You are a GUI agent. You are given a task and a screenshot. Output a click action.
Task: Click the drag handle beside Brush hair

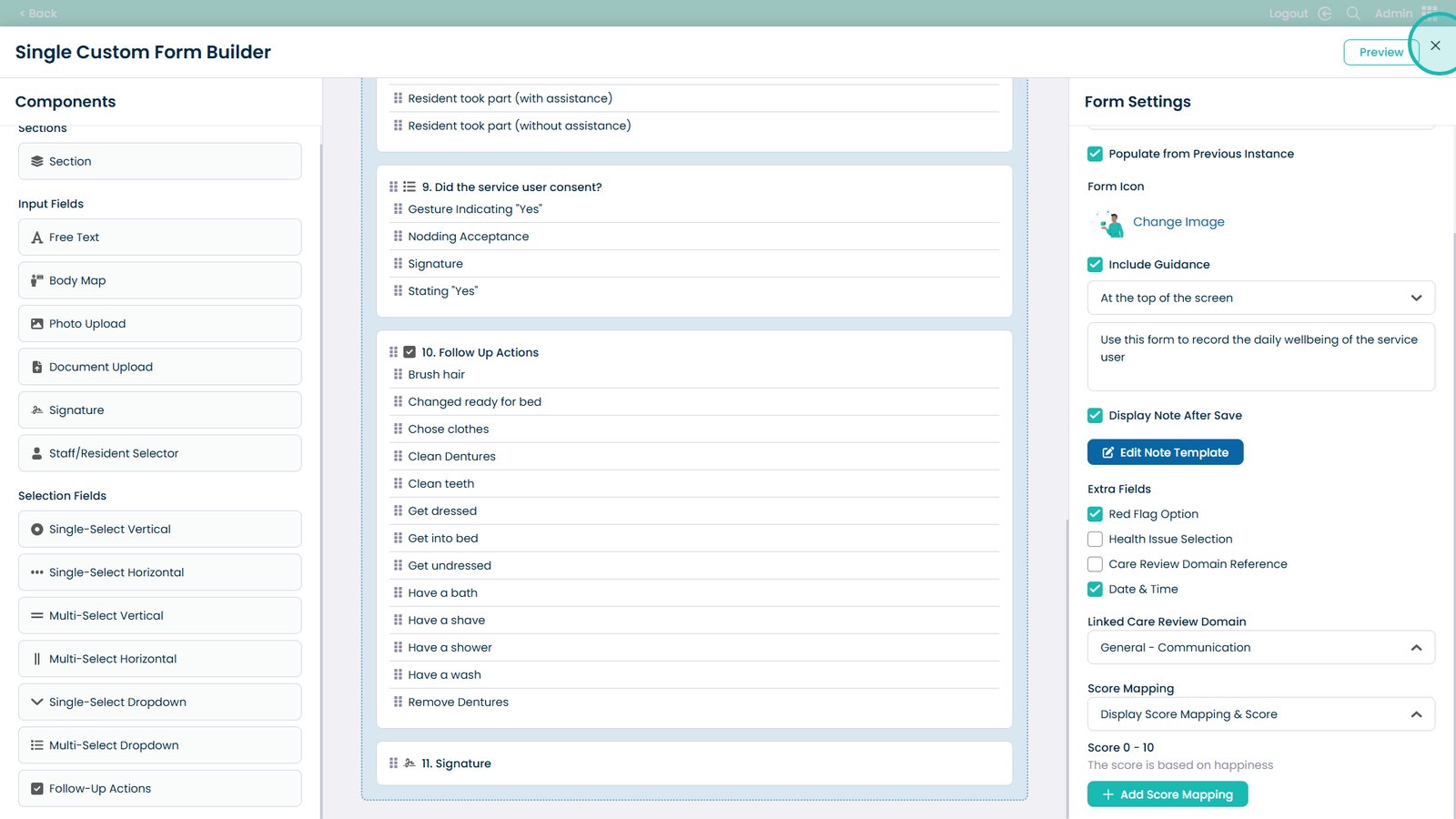pos(398,374)
